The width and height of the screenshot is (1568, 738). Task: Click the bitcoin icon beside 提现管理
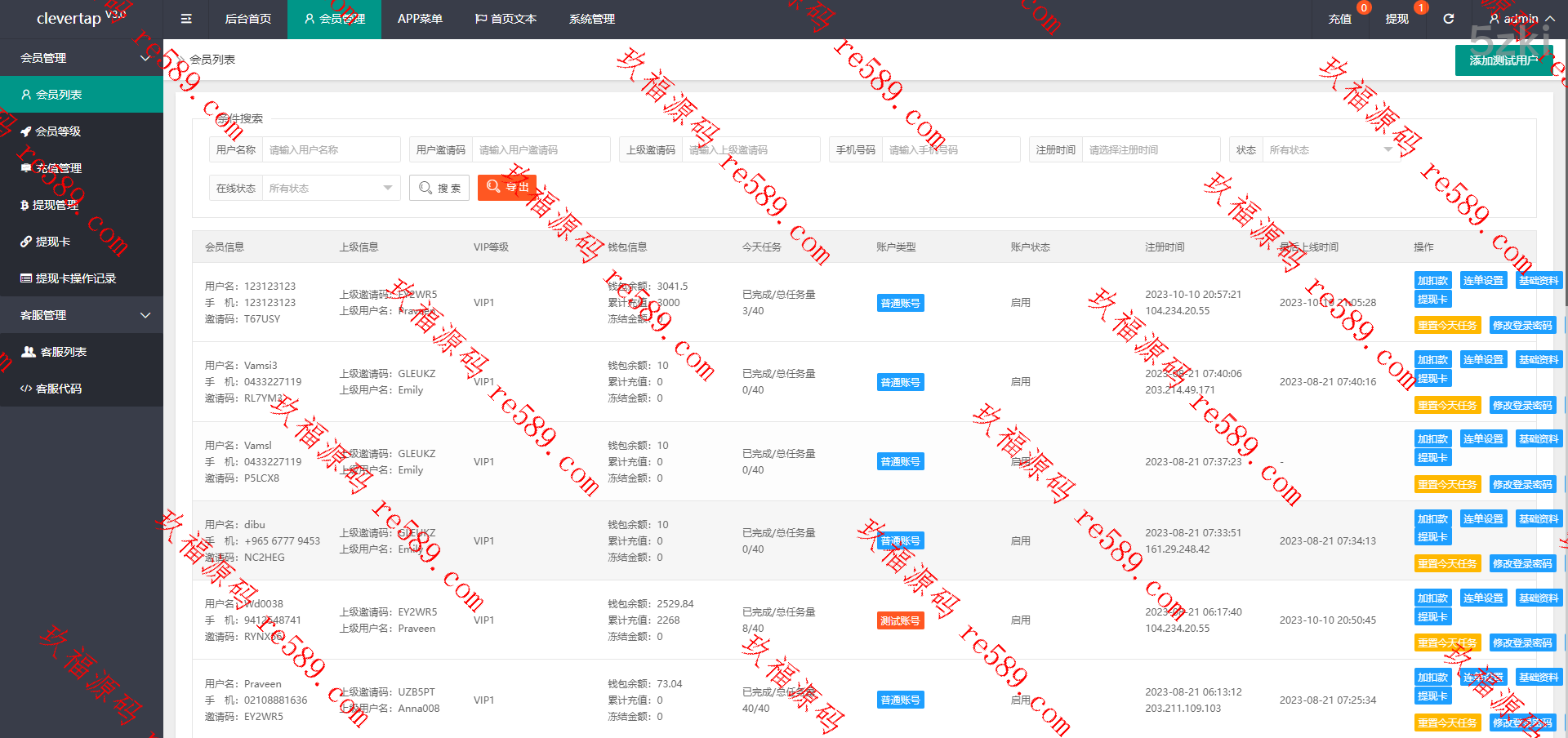click(24, 205)
